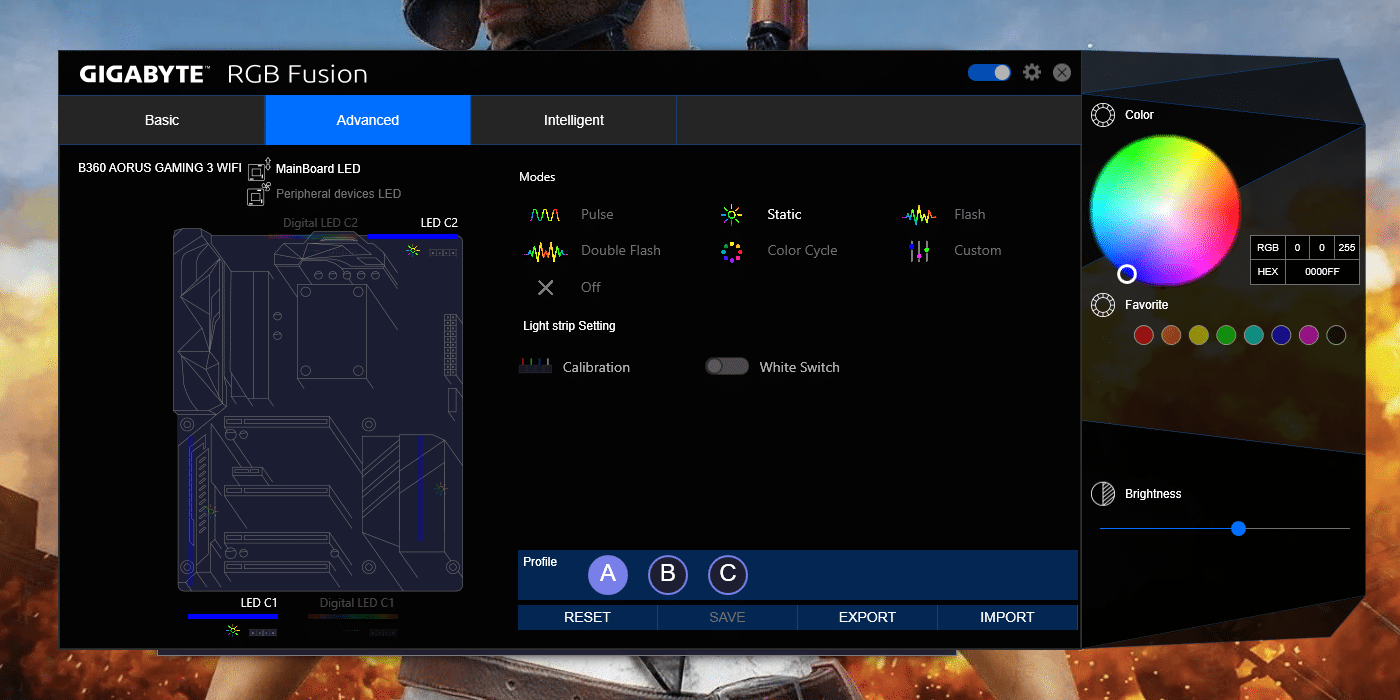Pick the teal favorite color swatch
Screen dimensions: 1400x700
point(1254,336)
